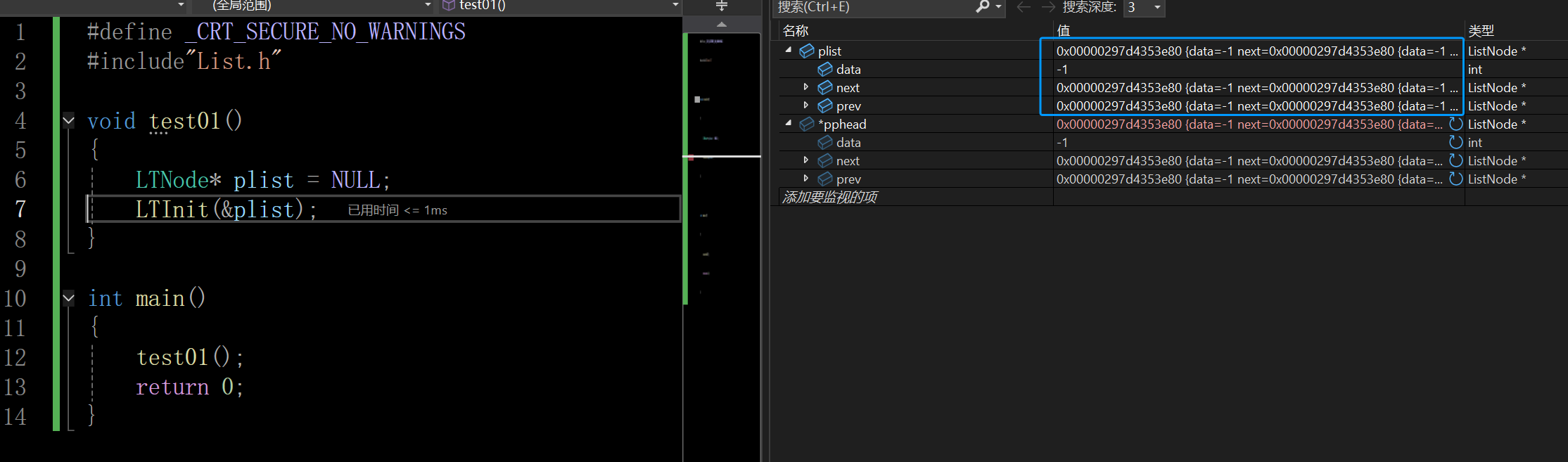The width and height of the screenshot is (1568, 462).
Task: Click the refresh icon for *pphead's data row
Action: [1455, 142]
